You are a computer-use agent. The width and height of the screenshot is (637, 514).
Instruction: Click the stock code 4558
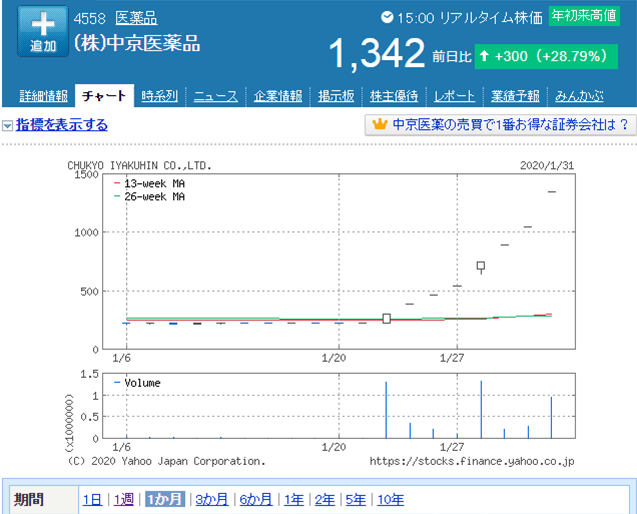tap(89, 18)
